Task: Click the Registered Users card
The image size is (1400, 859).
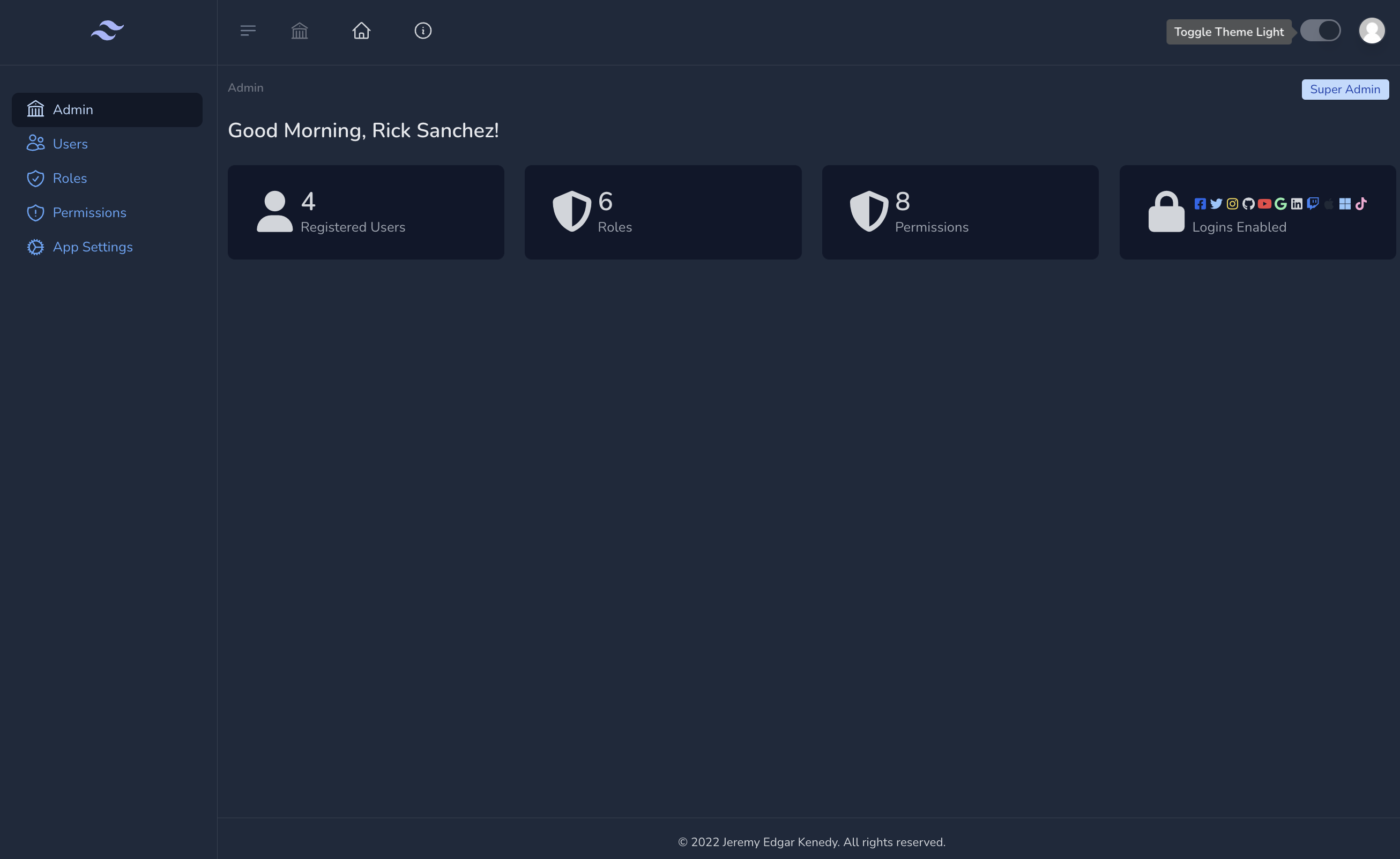Action: (x=366, y=212)
